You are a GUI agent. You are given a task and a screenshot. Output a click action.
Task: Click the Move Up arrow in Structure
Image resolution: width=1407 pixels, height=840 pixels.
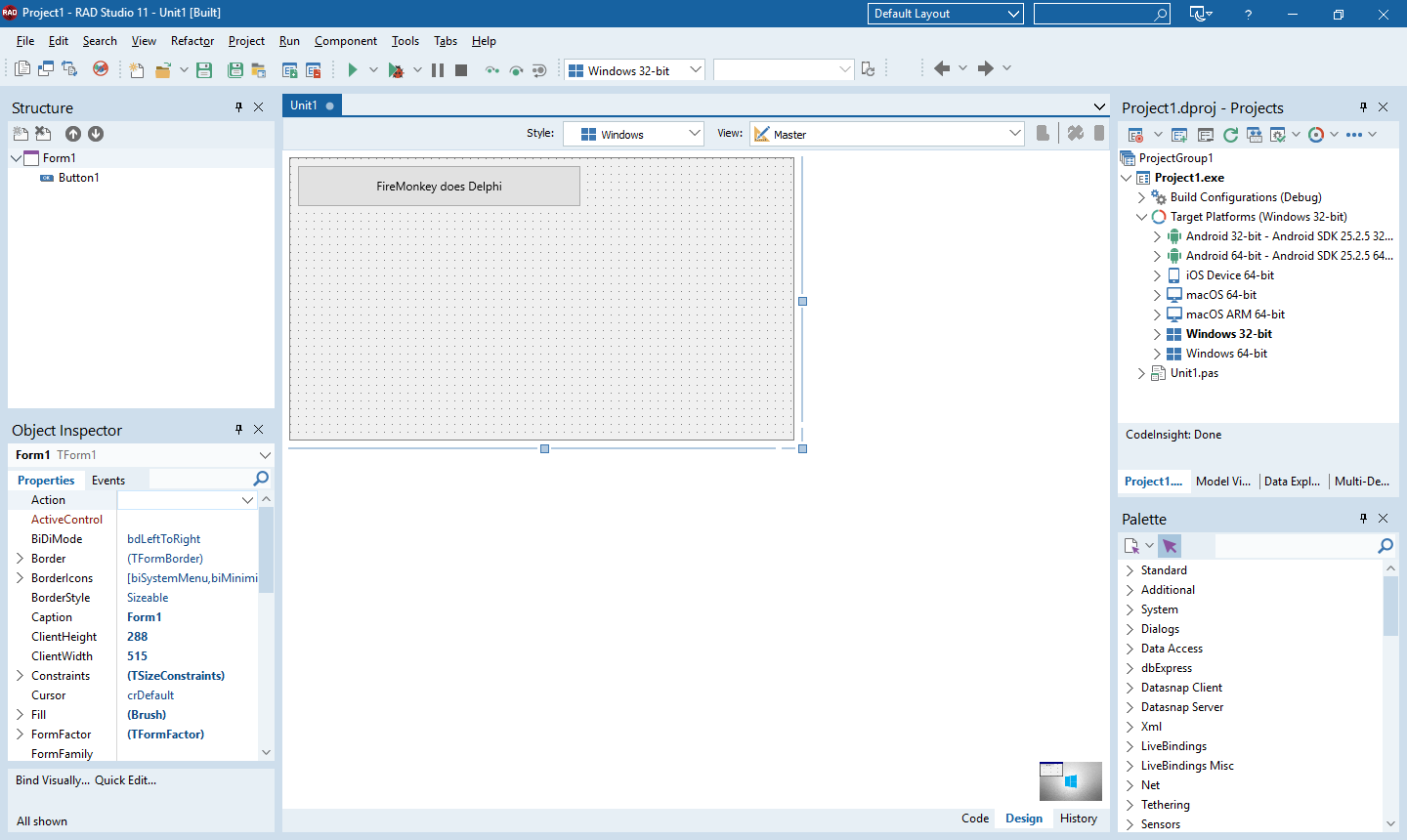73,134
